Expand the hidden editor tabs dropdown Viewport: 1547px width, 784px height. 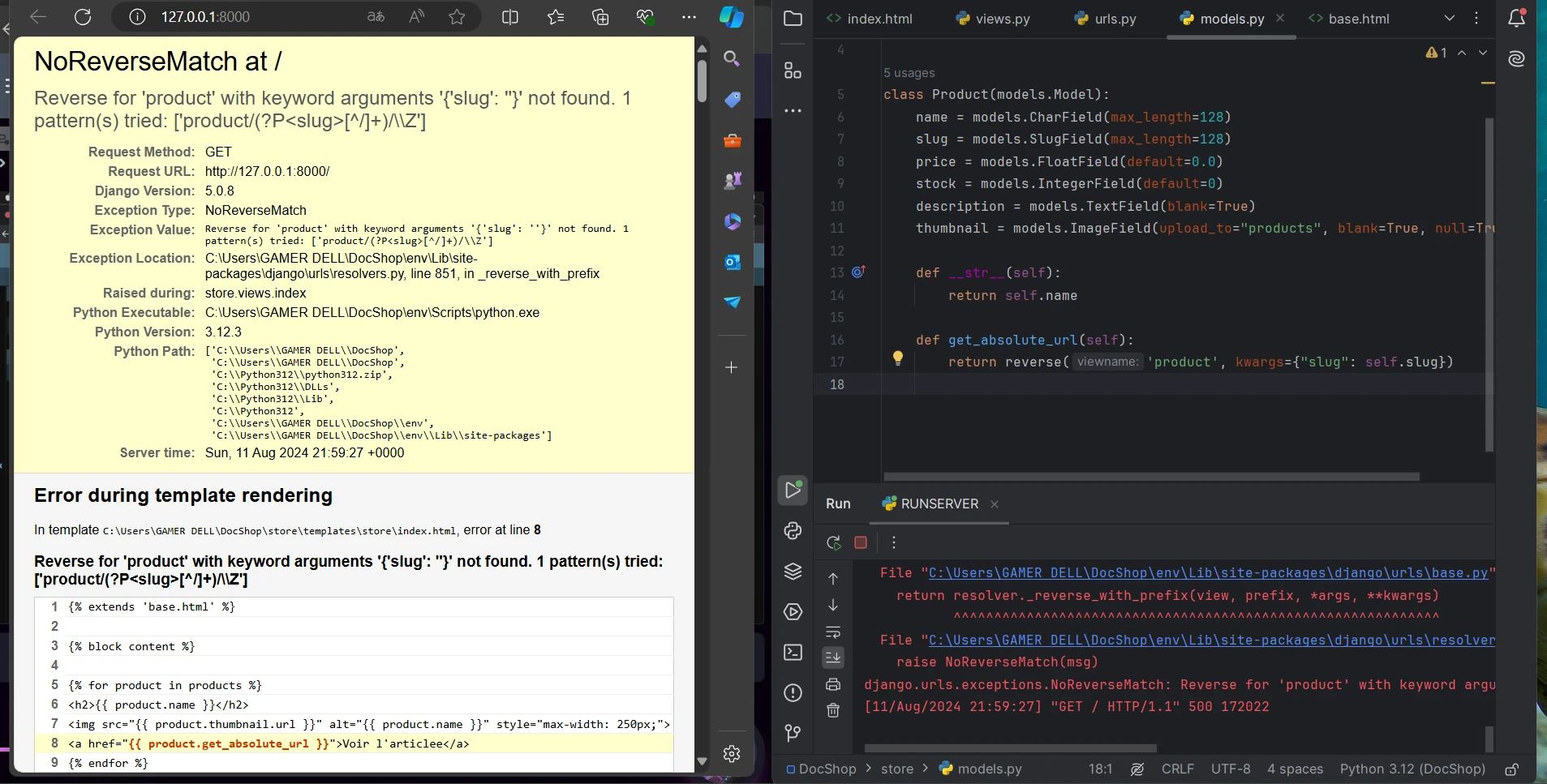coord(1450,18)
